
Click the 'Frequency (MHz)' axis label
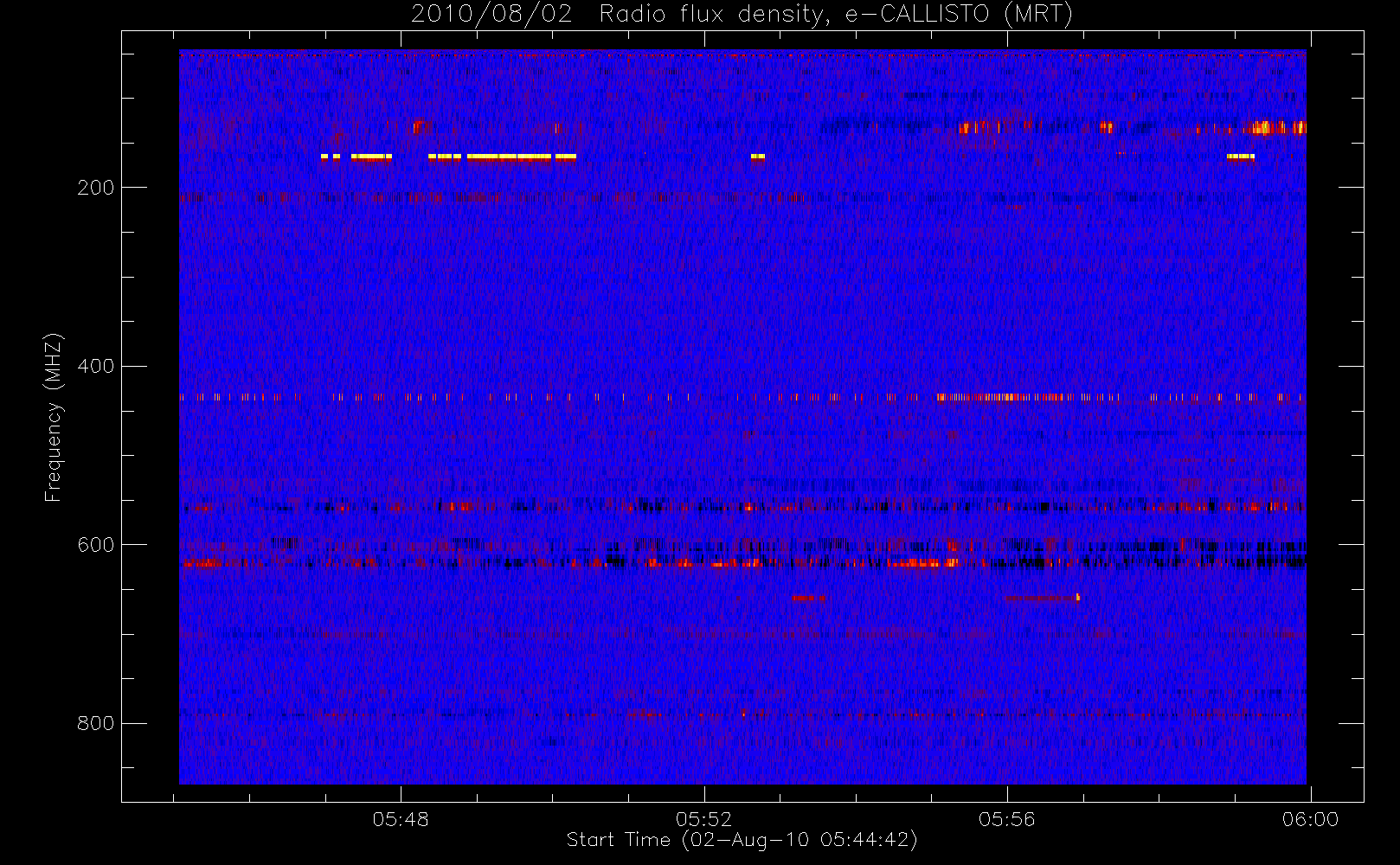pos(54,417)
